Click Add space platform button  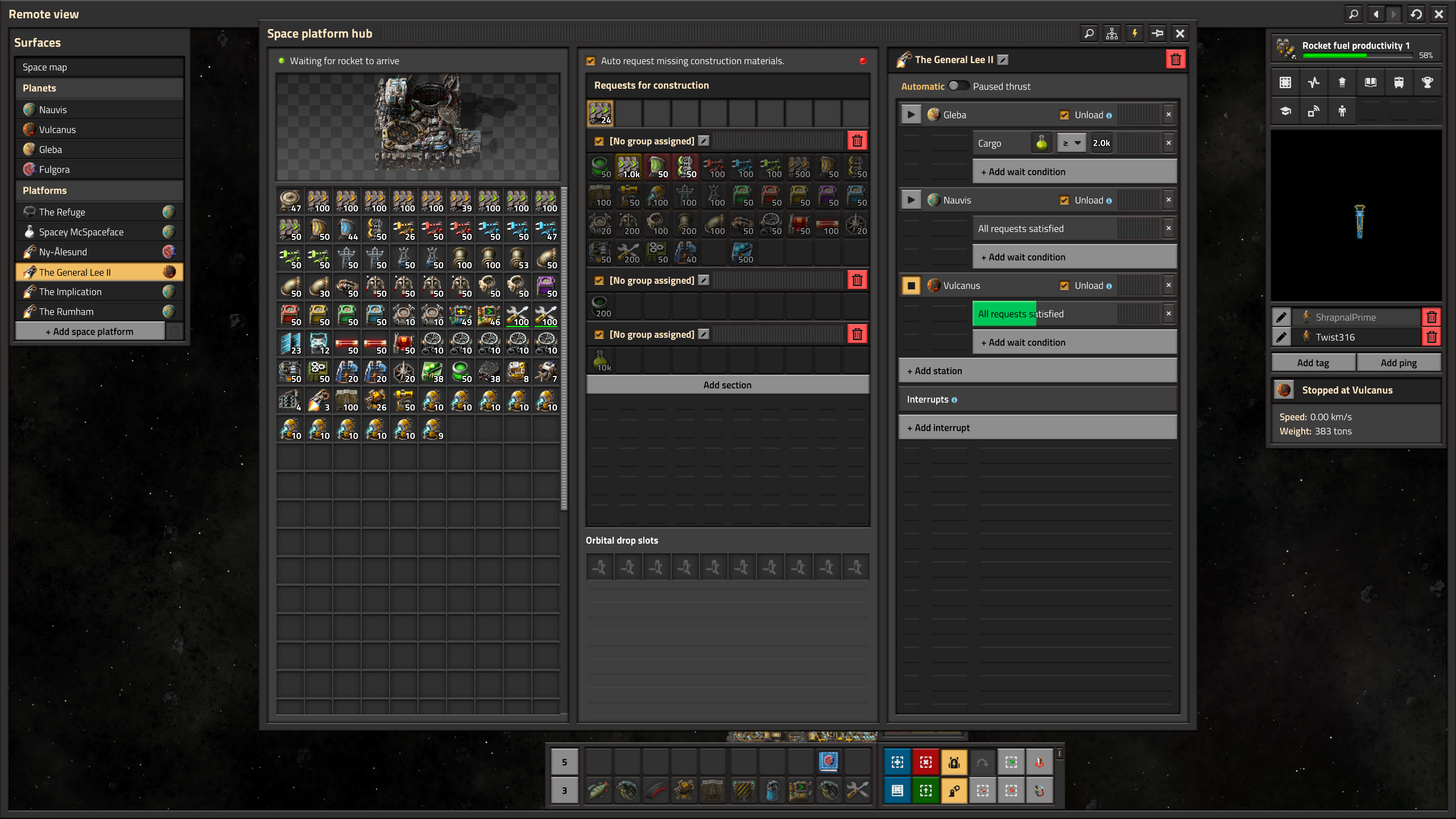[90, 332]
